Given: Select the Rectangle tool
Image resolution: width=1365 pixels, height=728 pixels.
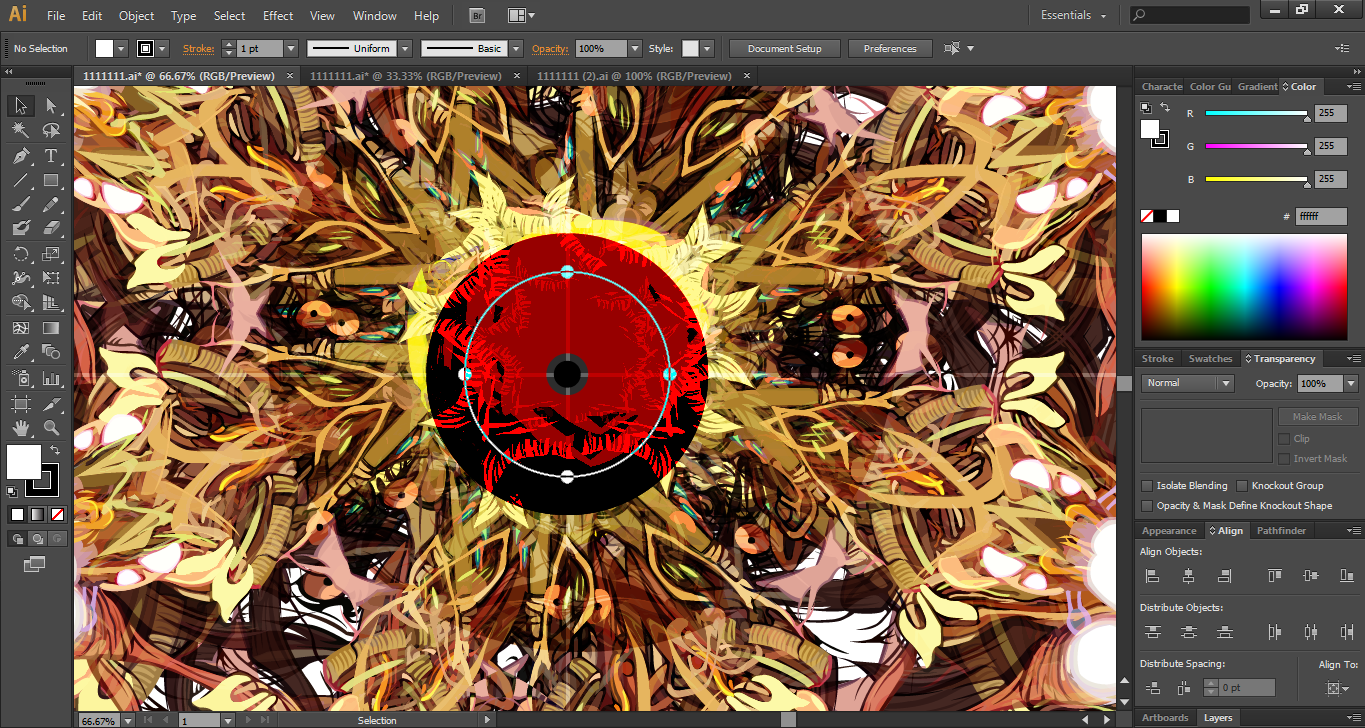Looking at the screenshot, I should tap(51, 181).
